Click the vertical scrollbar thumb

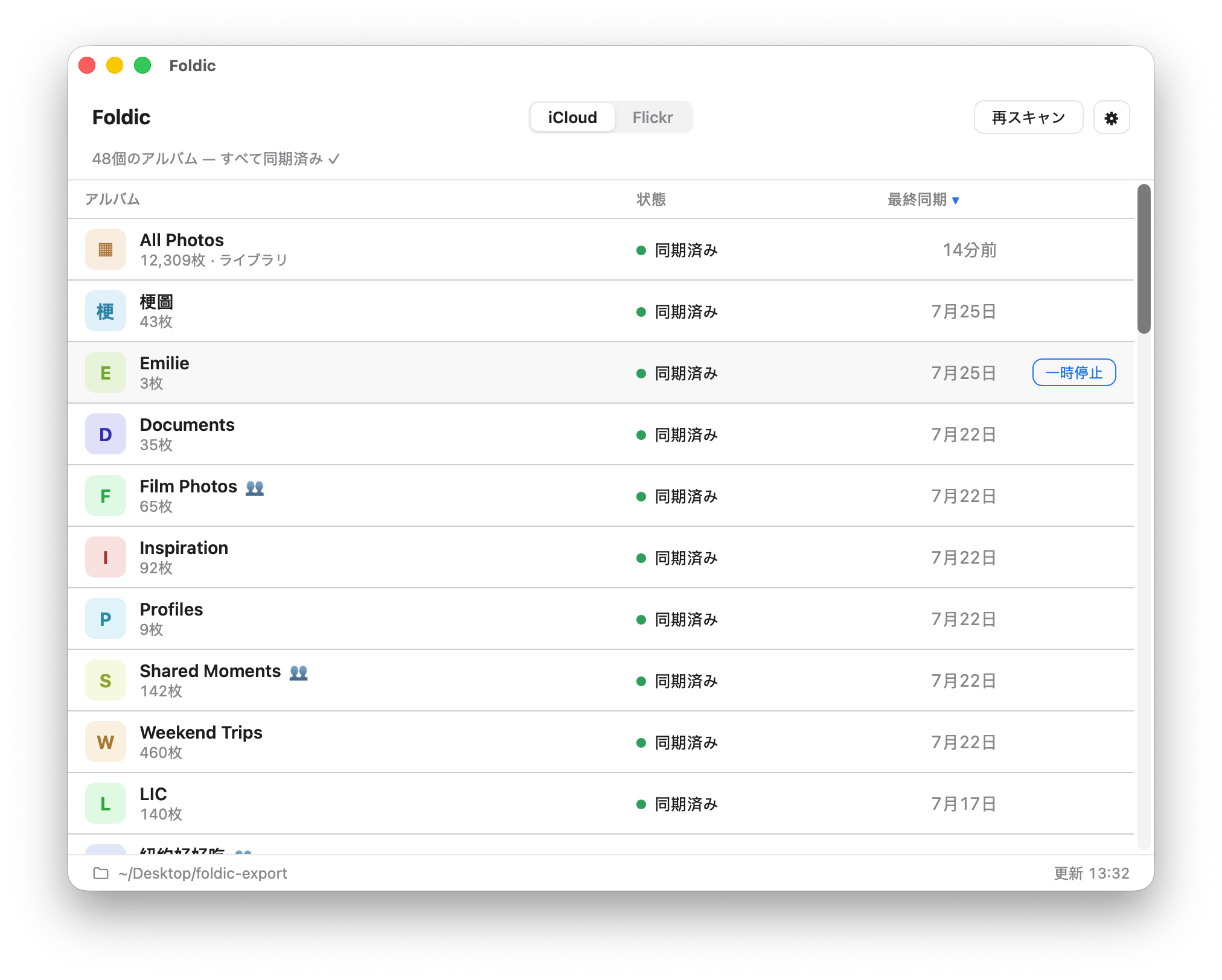[x=1144, y=258]
